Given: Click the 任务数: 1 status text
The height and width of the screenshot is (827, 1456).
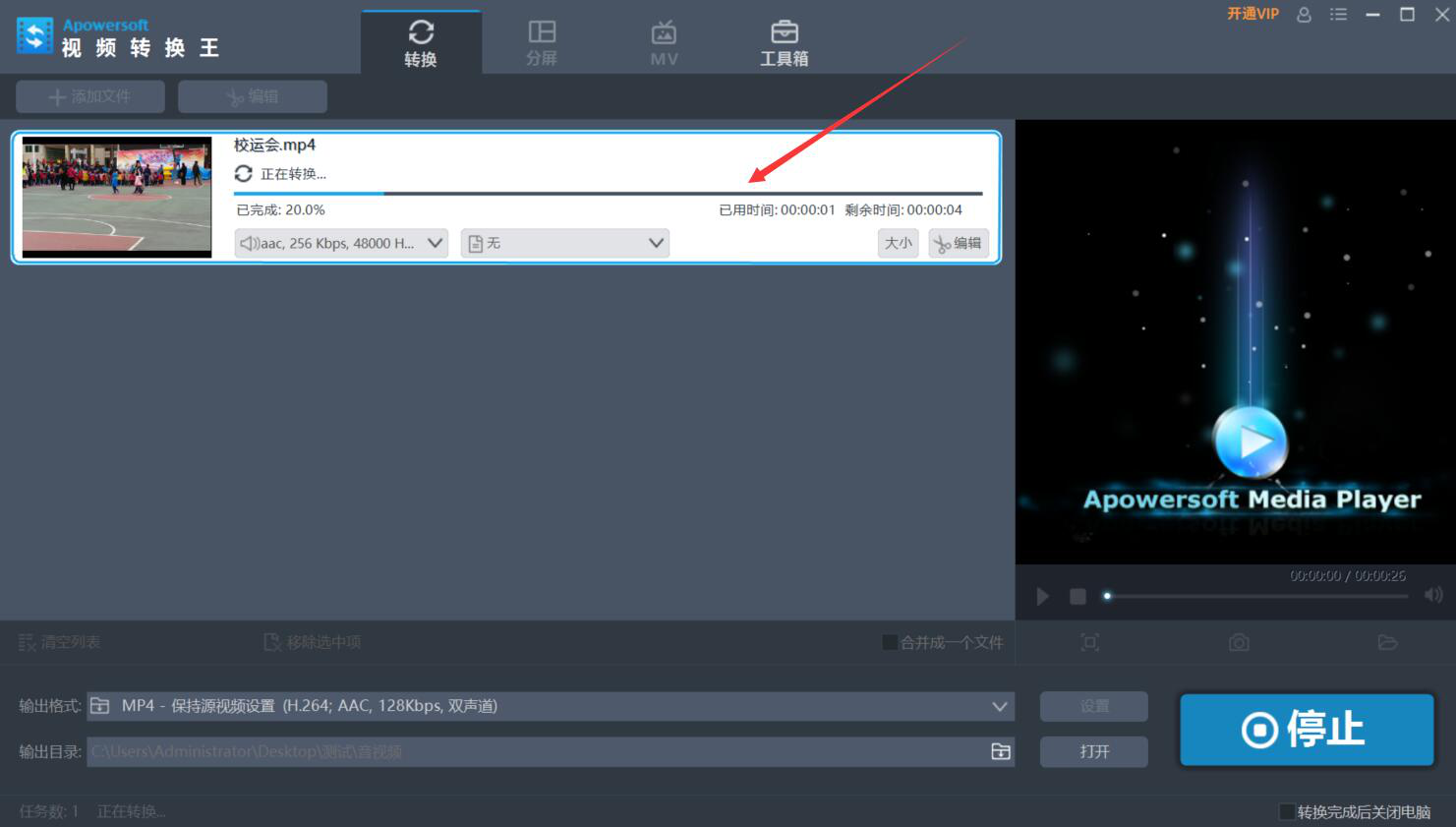Looking at the screenshot, I should click(x=48, y=811).
